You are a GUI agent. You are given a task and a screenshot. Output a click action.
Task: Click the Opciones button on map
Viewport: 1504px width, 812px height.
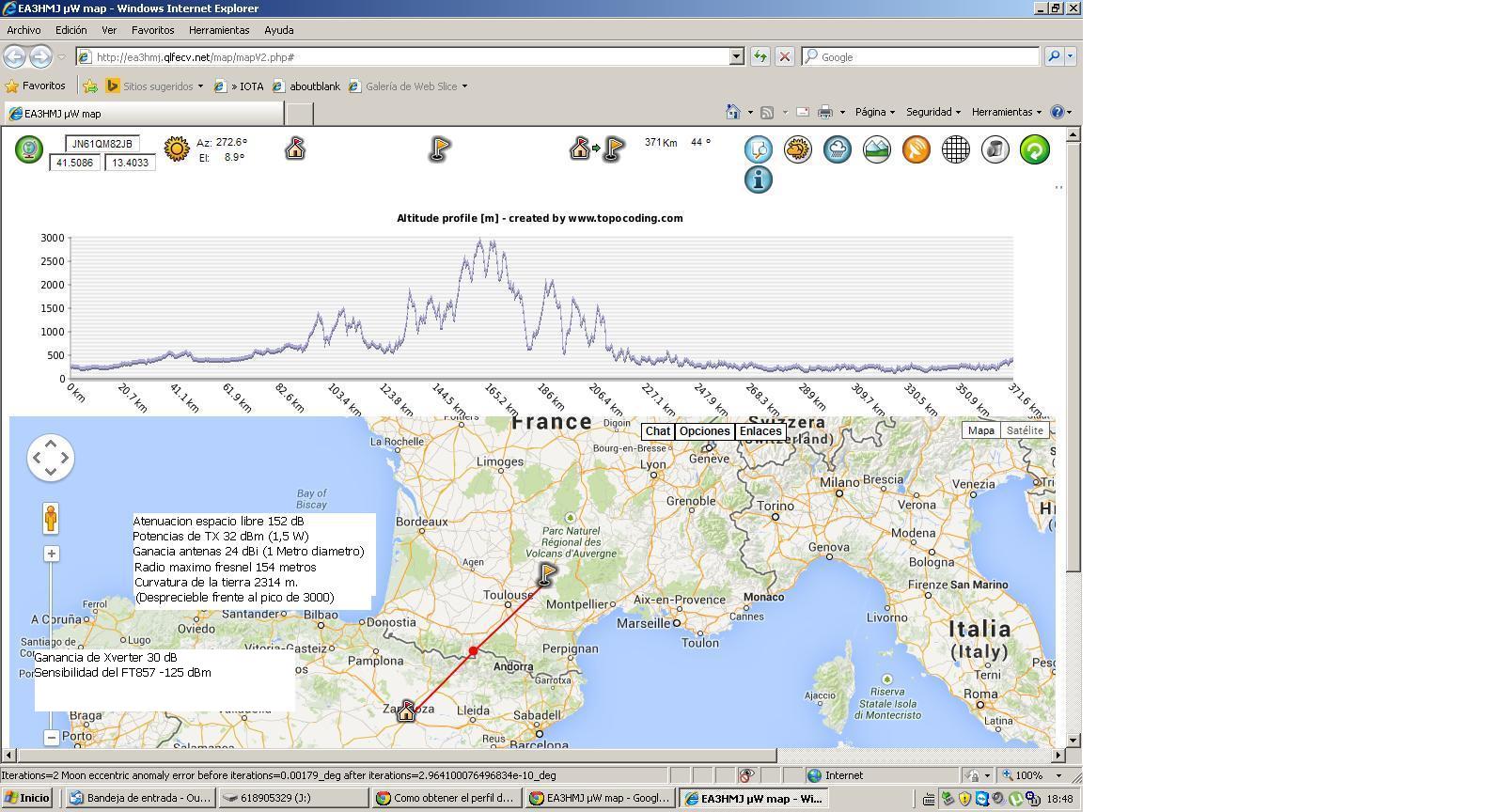tap(704, 431)
